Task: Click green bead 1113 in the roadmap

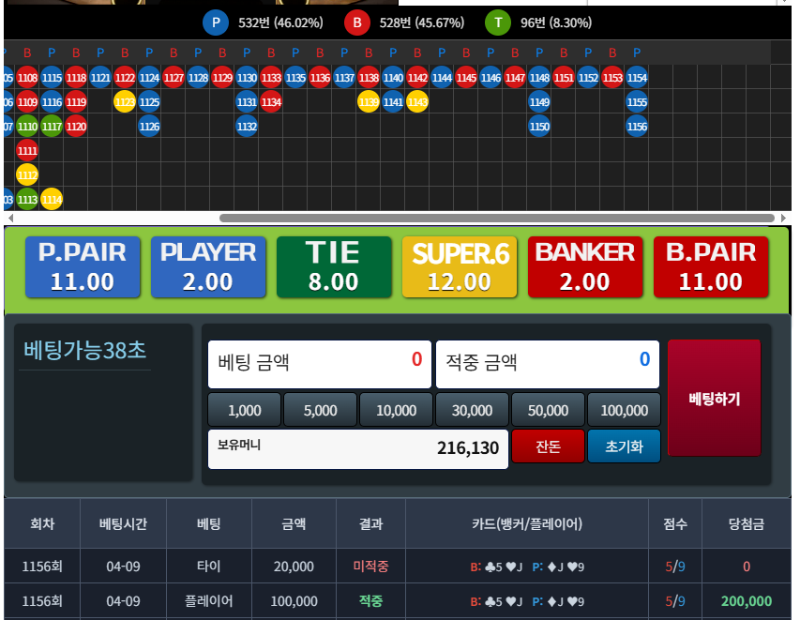Action: (27, 199)
